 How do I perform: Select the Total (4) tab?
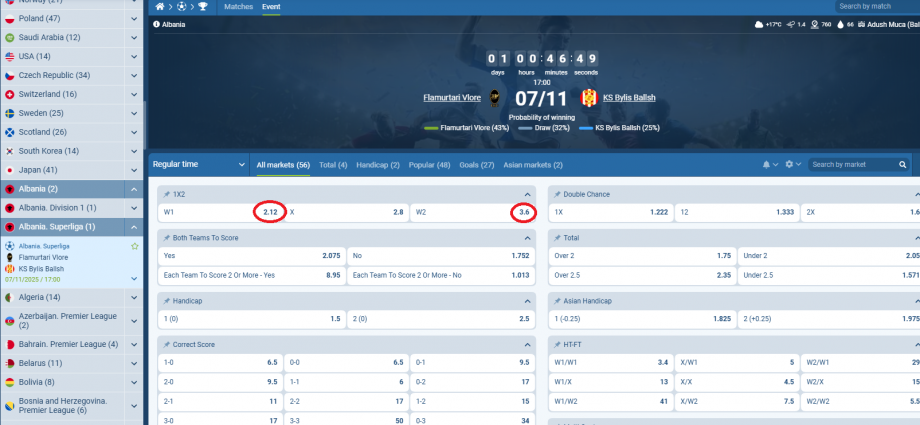[x=333, y=166]
